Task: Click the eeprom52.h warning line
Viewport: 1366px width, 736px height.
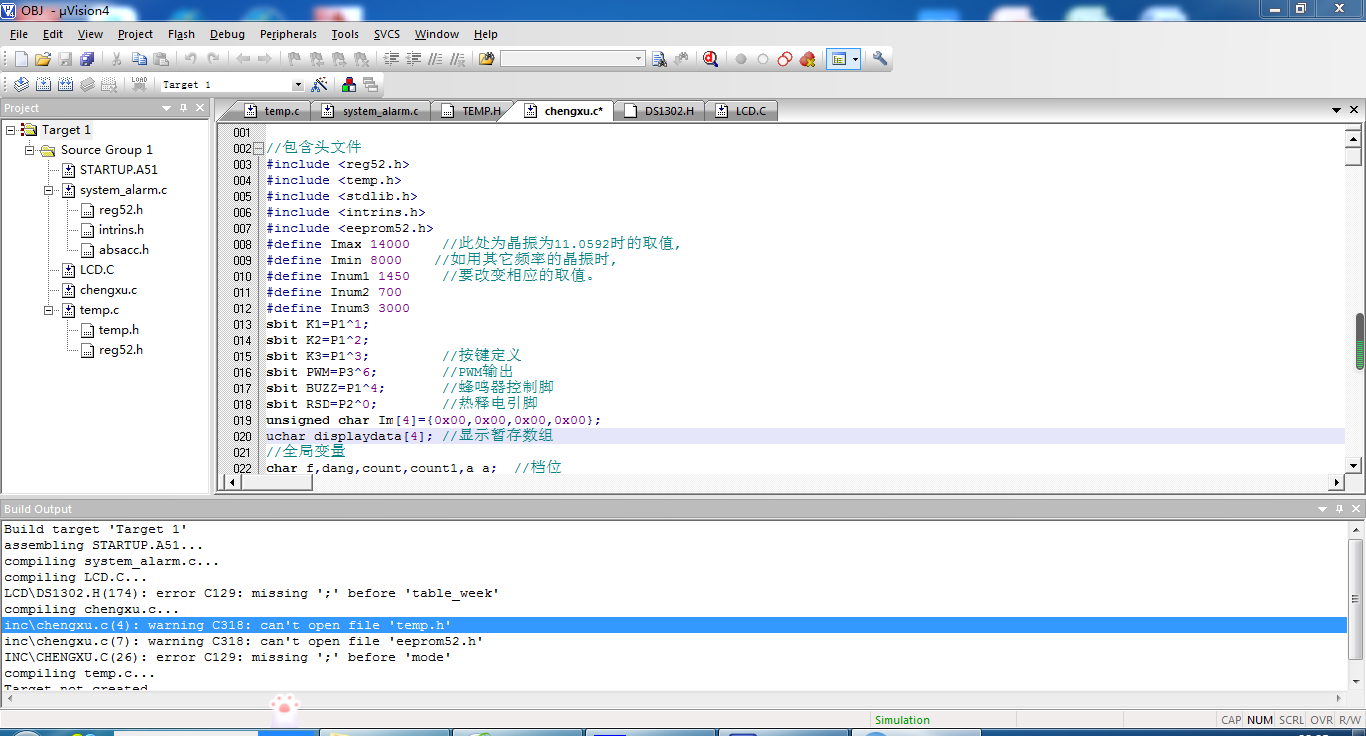Action: coord(675,641)
